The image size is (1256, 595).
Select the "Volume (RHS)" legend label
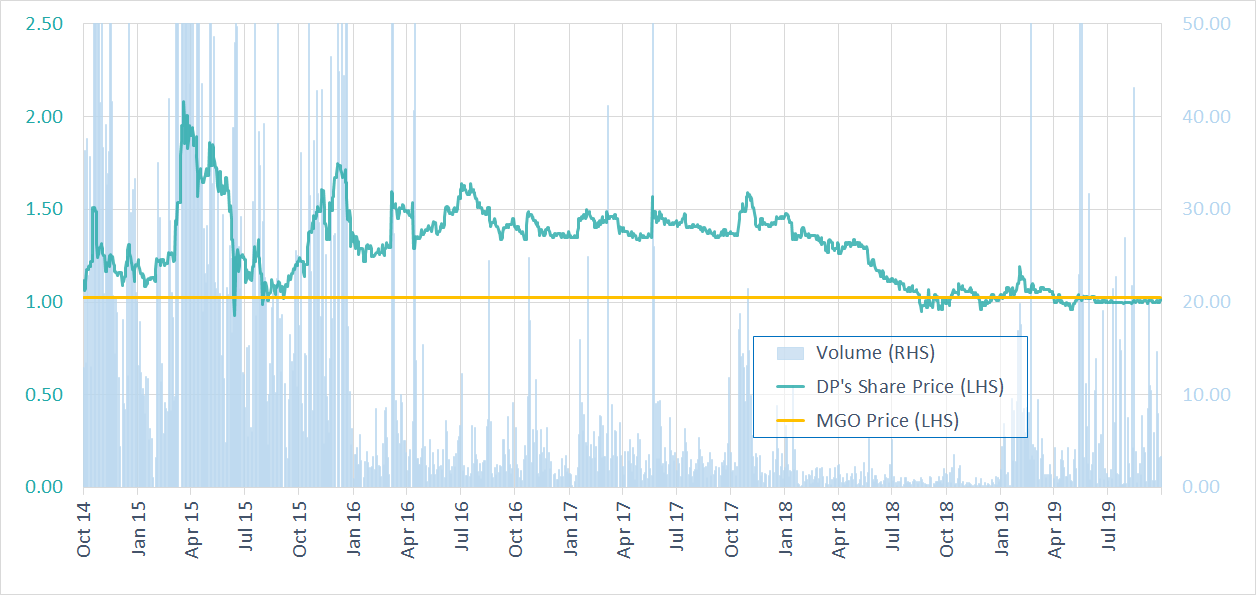point(875,352)
